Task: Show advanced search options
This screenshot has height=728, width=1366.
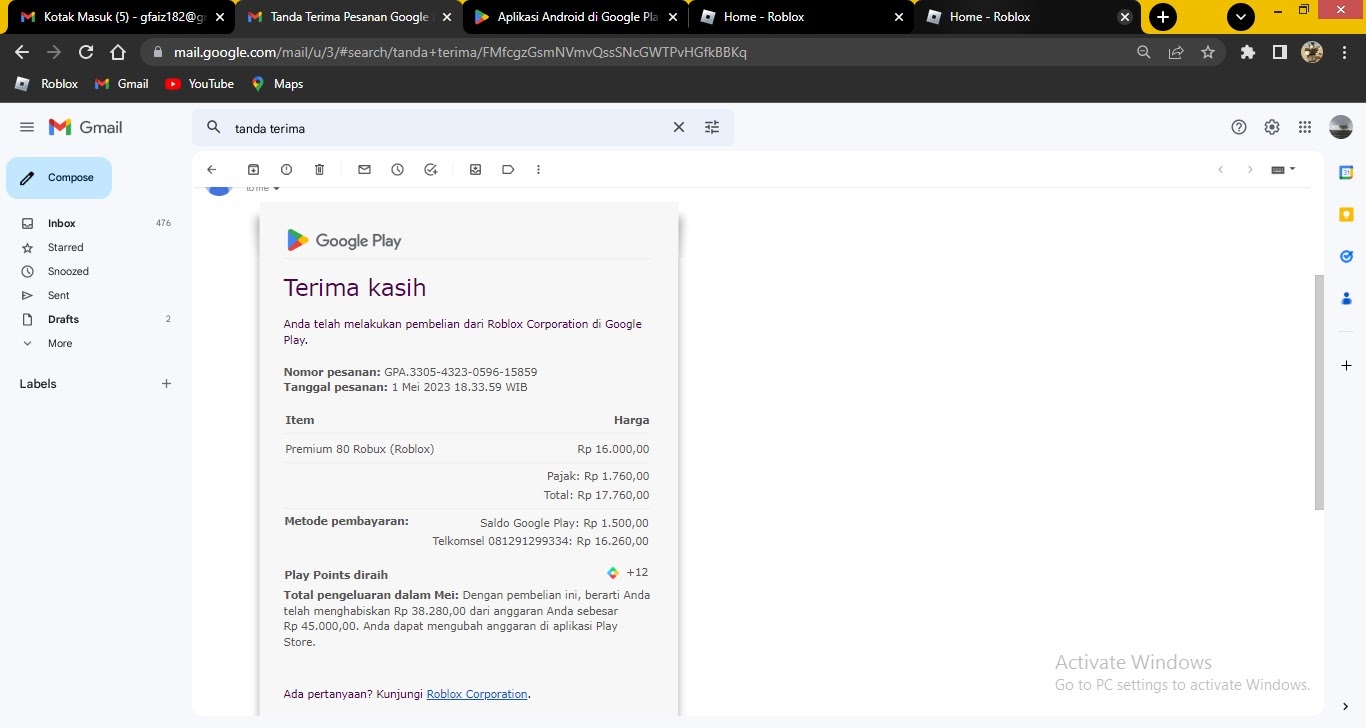Action: pos(712,127)
